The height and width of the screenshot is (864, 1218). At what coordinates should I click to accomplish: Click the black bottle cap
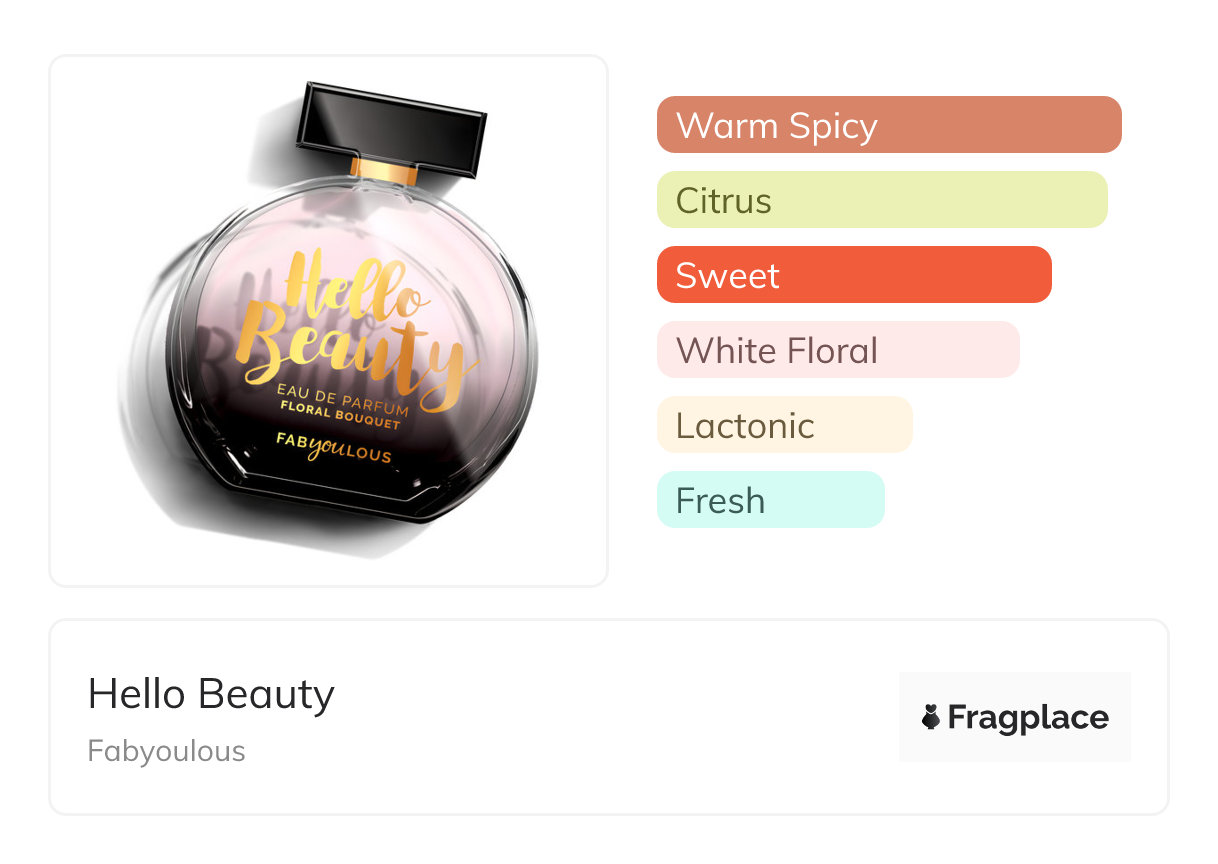coord(391,124)
